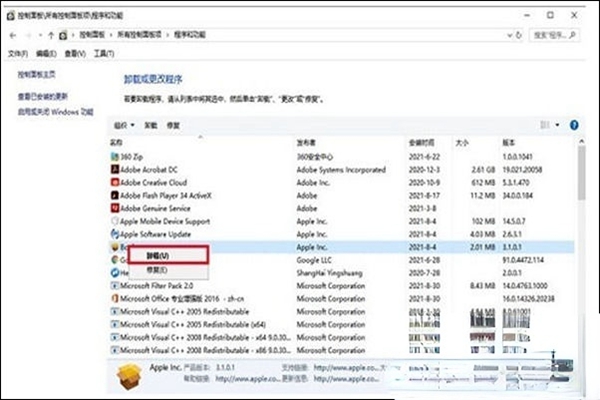Screen dimensions: 600x400
Task: Open the 查看(V) menu
Action: [x=75, y=54]
